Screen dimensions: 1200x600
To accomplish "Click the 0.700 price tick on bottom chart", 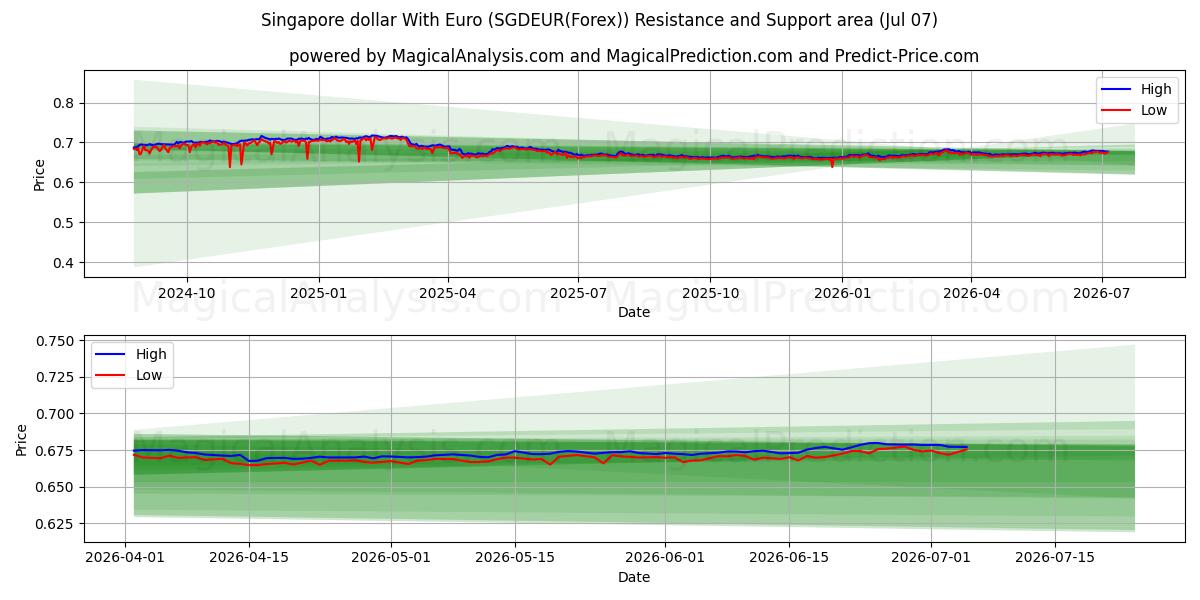I will point(56,414).
